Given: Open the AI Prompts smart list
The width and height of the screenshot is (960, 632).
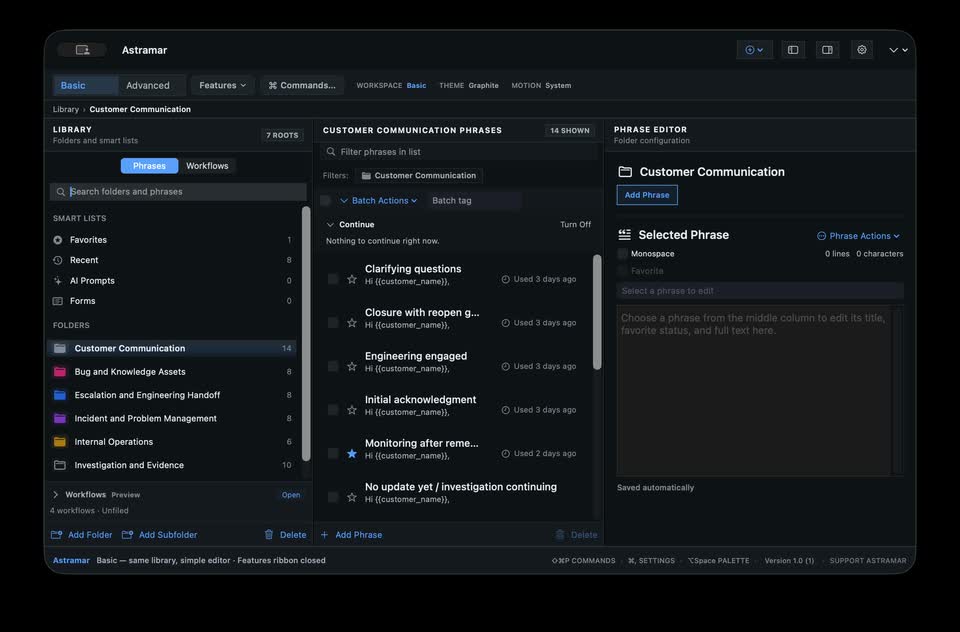Looking at the screenshot, I should point(173,280).
